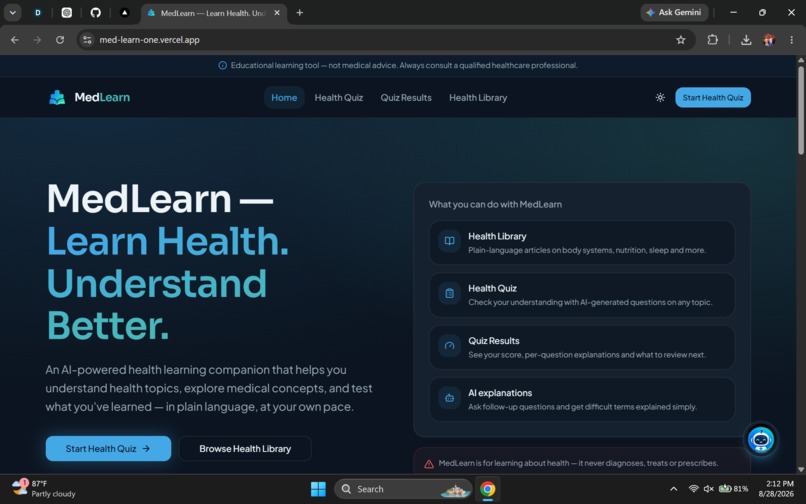This screenshot has height=504, width=806.
Task: Open Quiz Results from the navigation bar
Action: pos(406,98)
